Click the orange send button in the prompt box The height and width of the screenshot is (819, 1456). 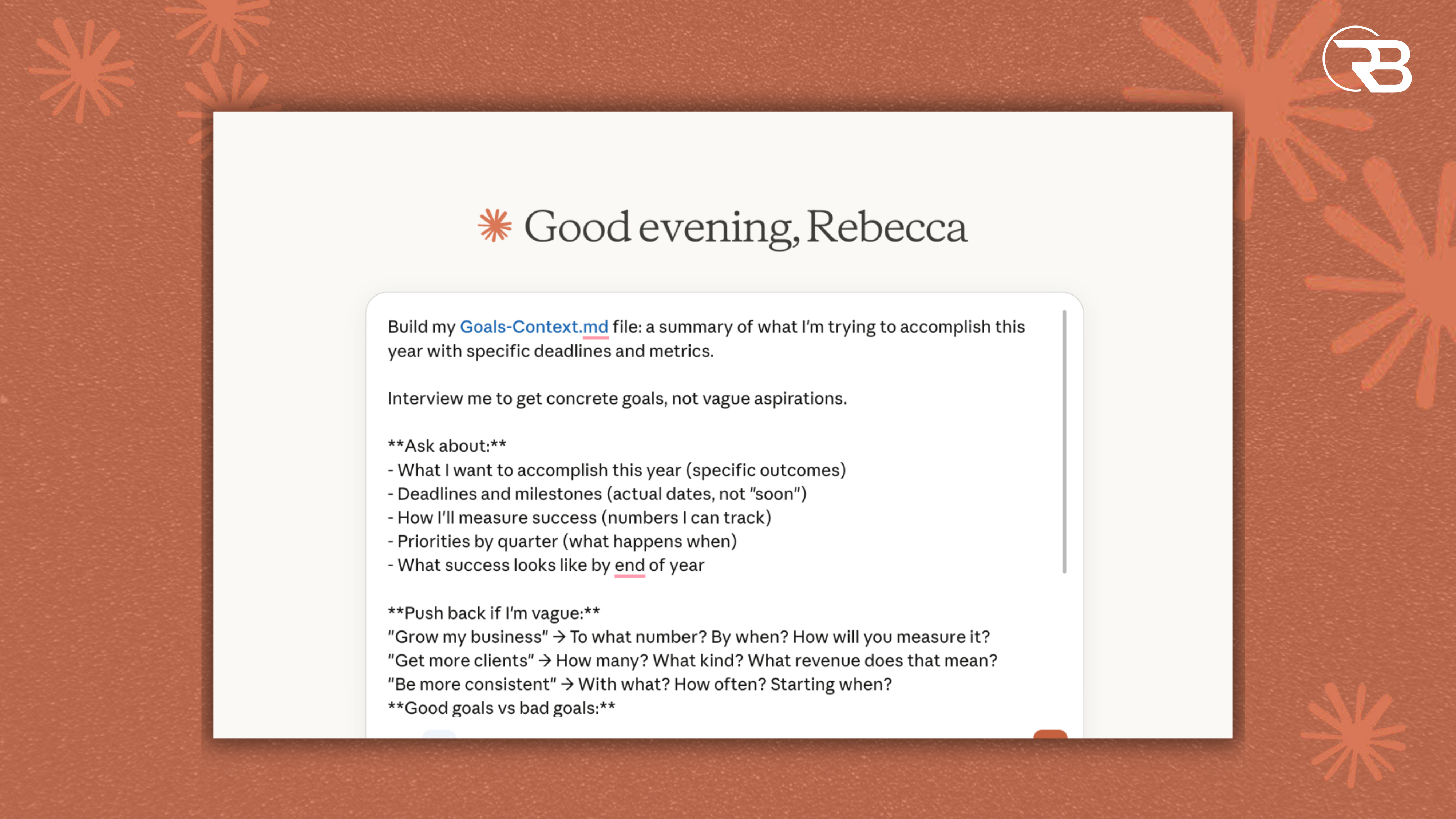coord(1050,734)
